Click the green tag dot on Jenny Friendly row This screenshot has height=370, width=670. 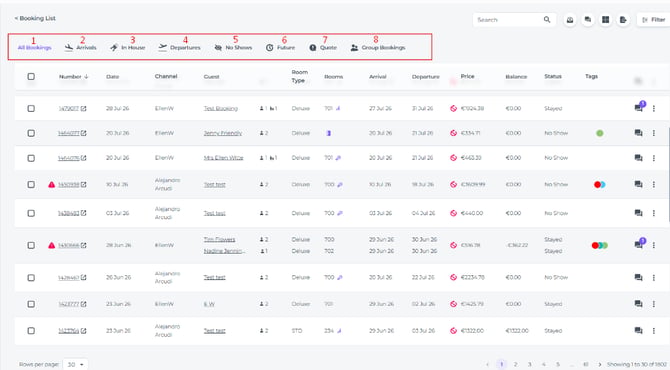(599, 133)
